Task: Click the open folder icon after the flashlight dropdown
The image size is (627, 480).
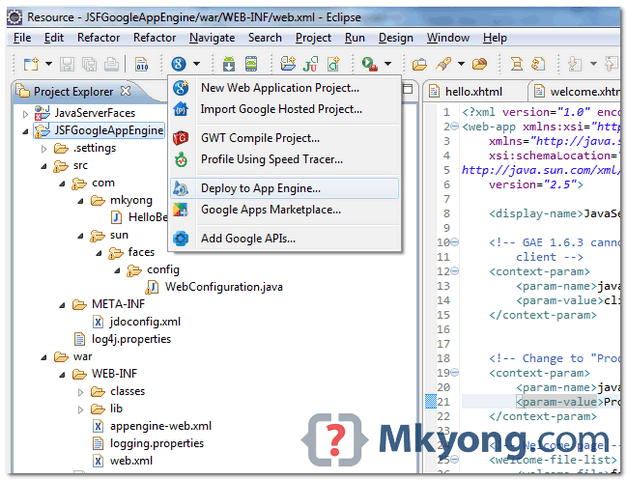Action: tap(479, 64)
